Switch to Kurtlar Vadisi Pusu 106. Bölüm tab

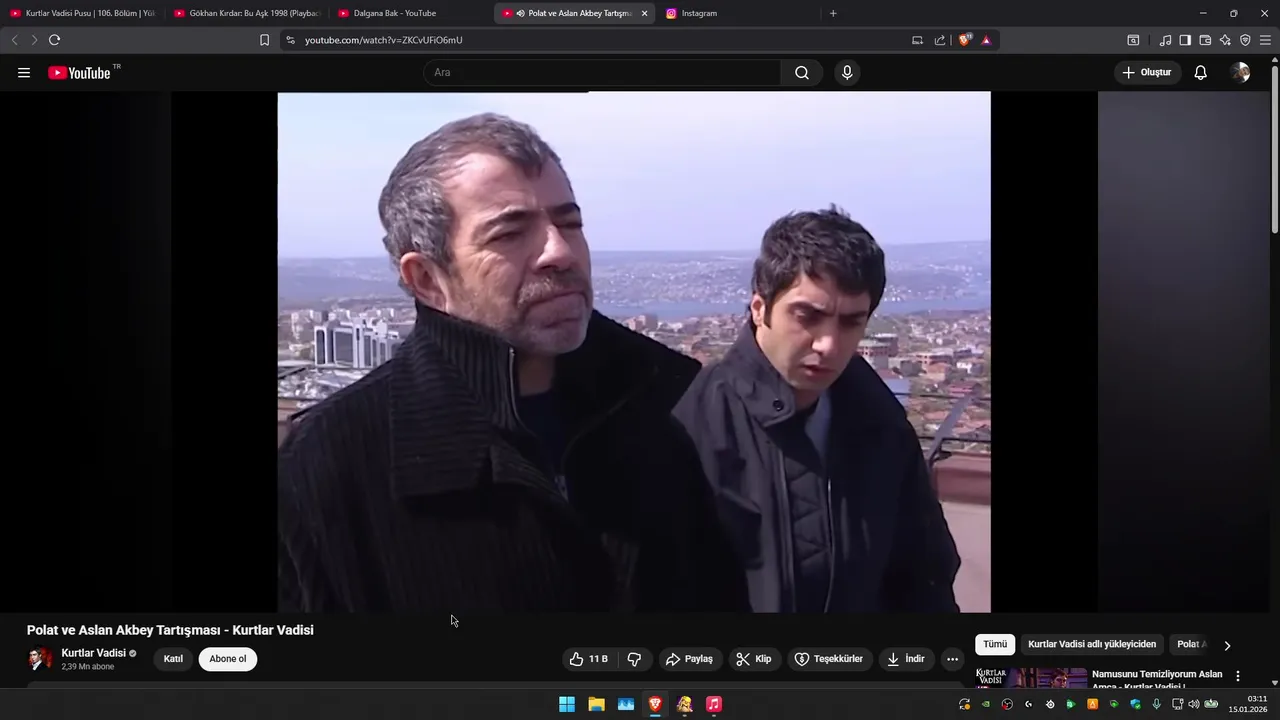point(82,13)
